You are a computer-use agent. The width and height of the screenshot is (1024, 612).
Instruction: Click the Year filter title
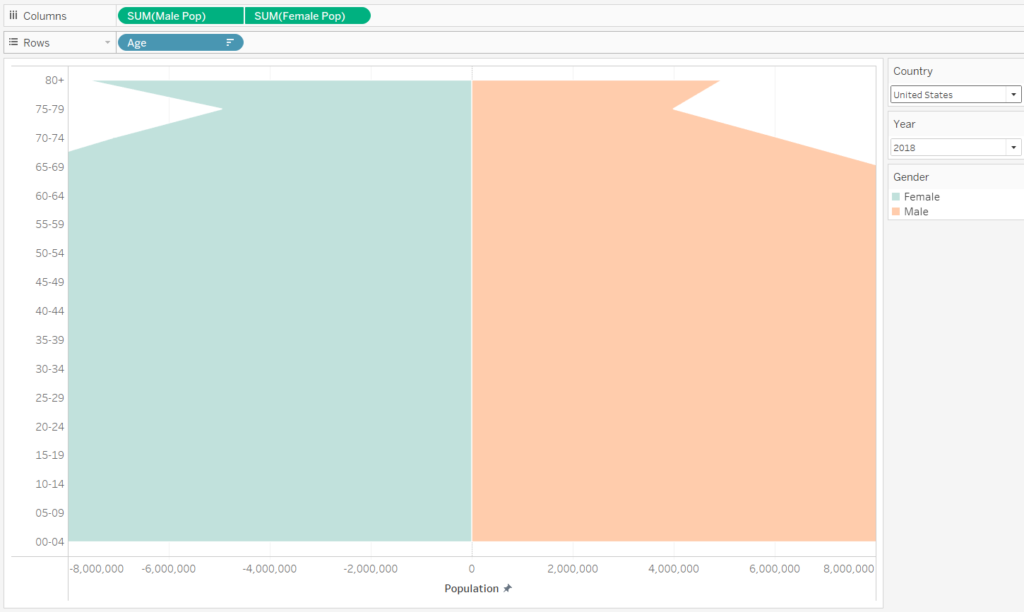(x=904, y=124)
